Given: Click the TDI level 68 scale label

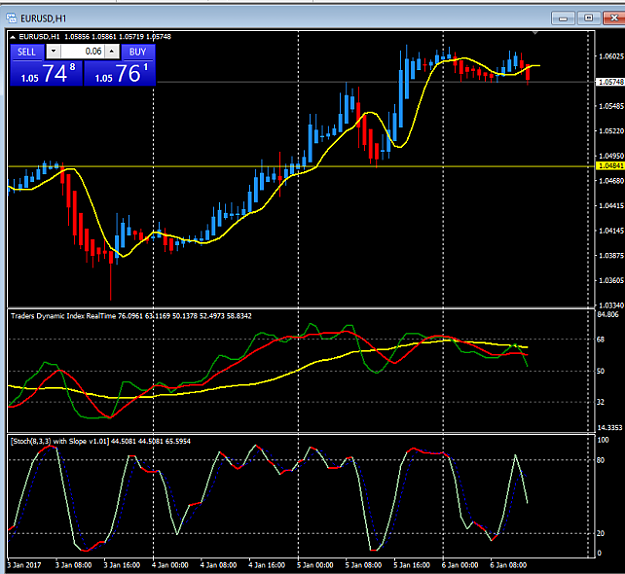Looking at the screenshot, I should (601, 340).
